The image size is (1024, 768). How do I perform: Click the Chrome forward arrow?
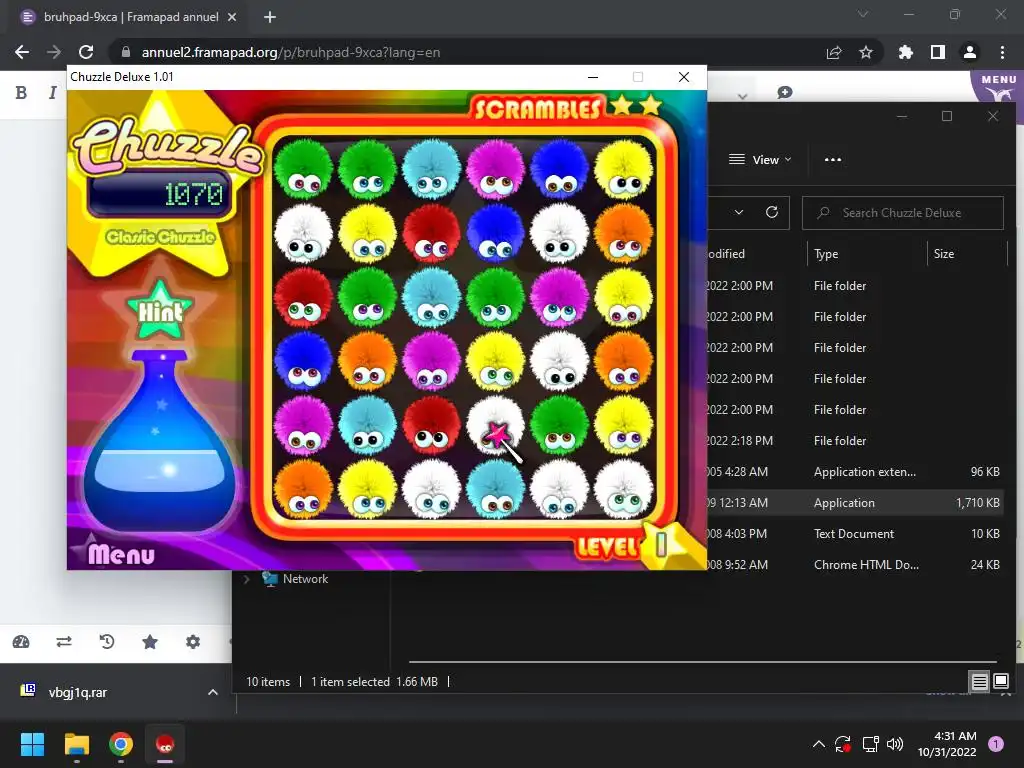54,52
